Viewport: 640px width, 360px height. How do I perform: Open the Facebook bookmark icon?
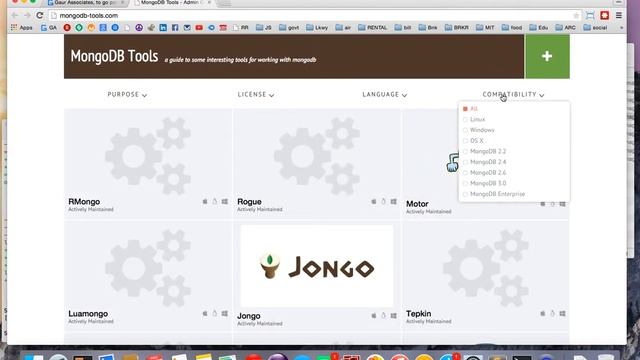coord(175,27)
